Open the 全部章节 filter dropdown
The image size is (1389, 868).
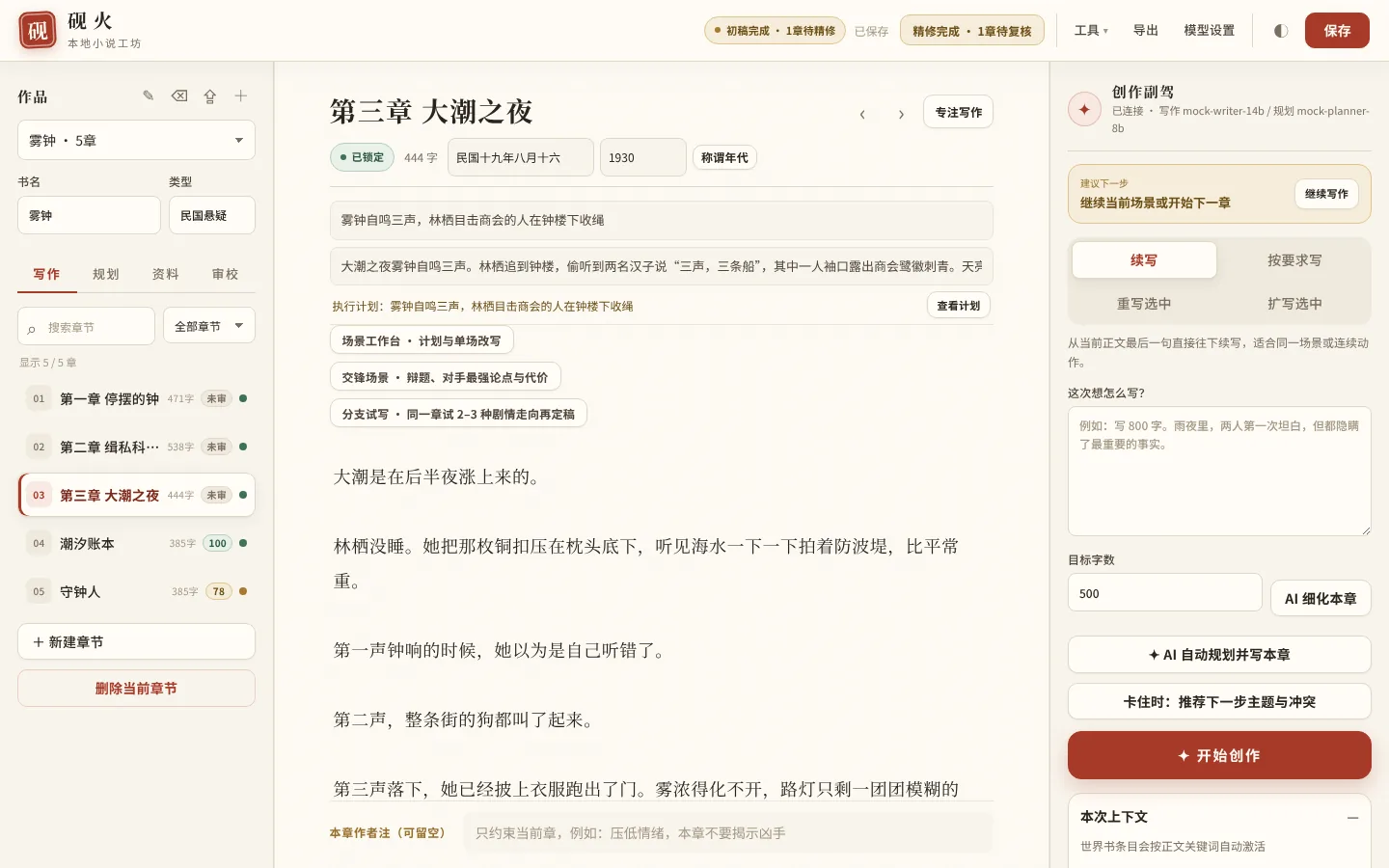click(x=208, y=326)
